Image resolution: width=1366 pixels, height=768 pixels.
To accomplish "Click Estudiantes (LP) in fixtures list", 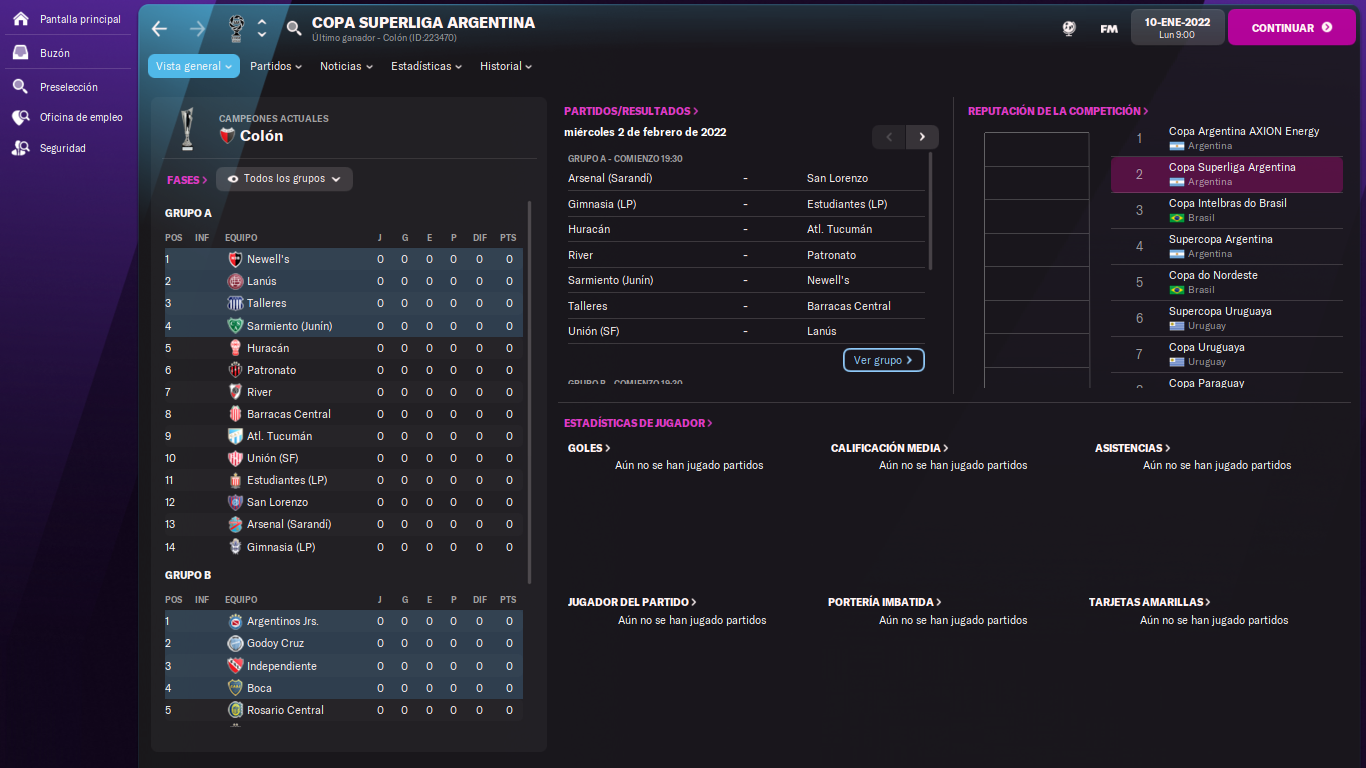I will (847, 204).
